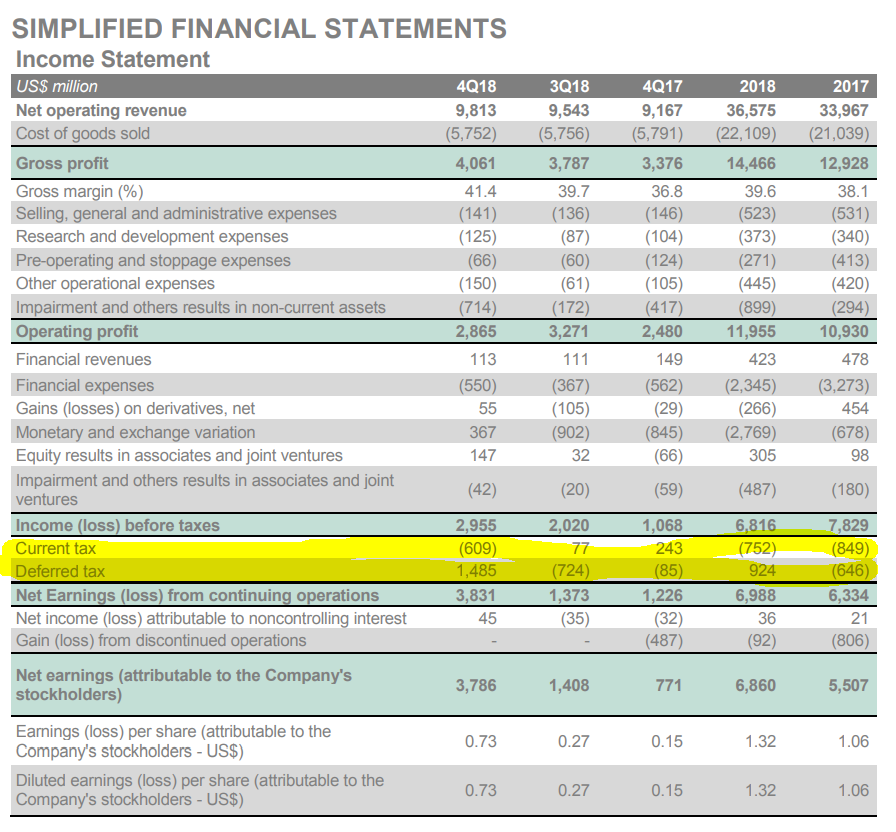Select diluted earnings per share value 1.32
The image size is (896, 832).
761,790
